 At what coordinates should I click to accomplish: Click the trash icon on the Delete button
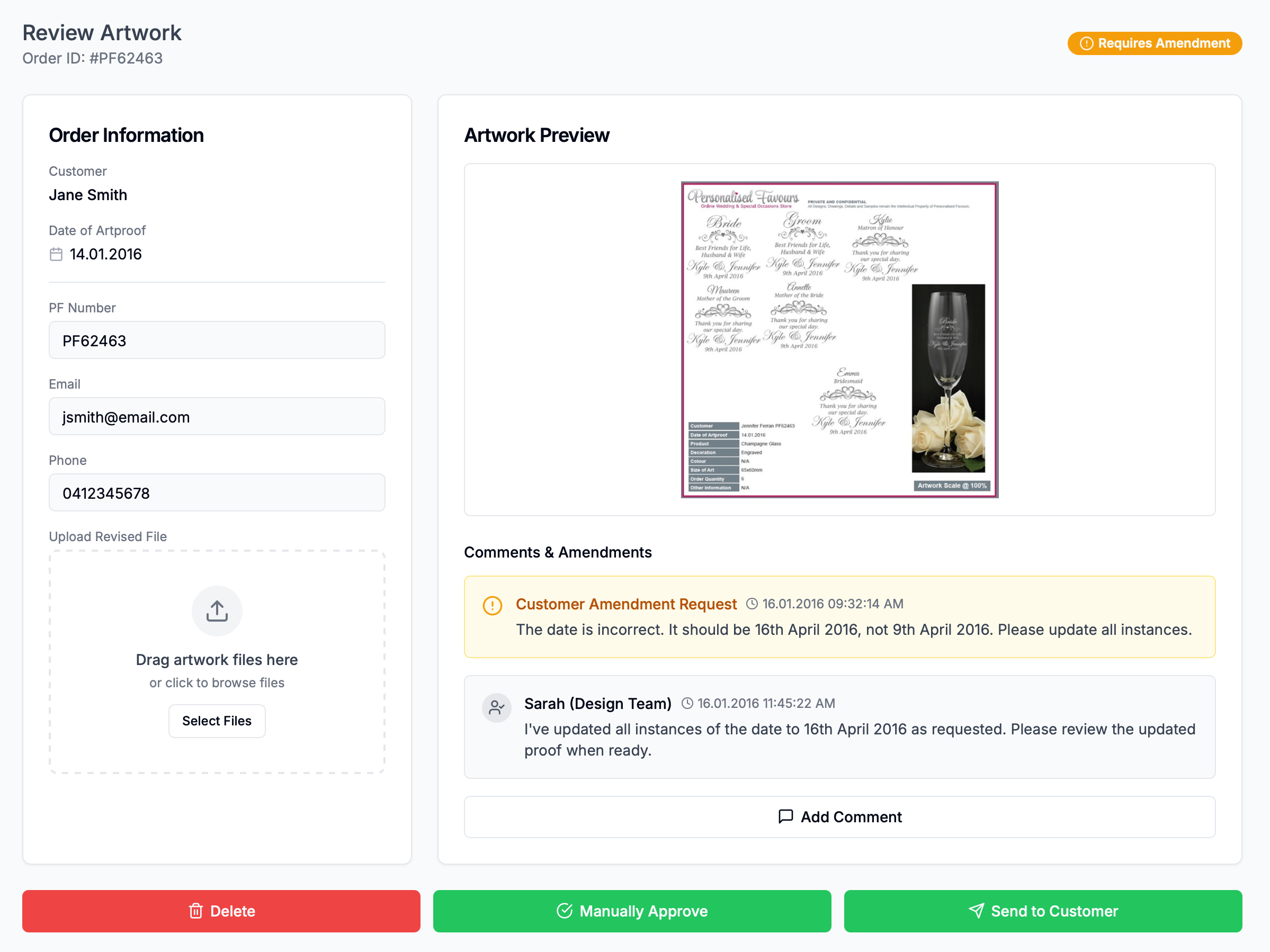pyautogui.click(x=195, y=911)
